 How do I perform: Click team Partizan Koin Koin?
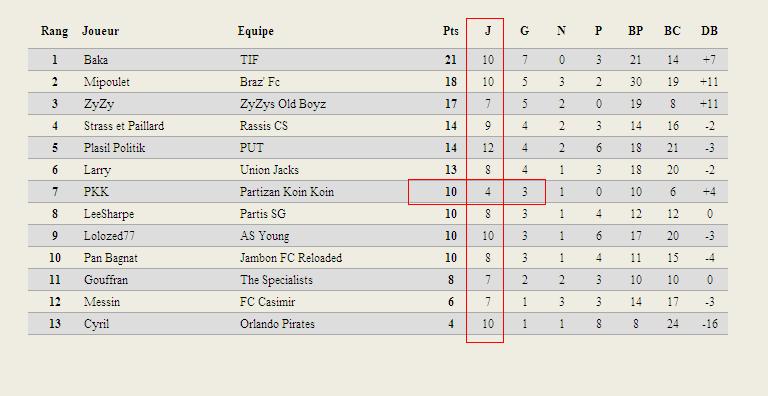(x=287, y=192)
